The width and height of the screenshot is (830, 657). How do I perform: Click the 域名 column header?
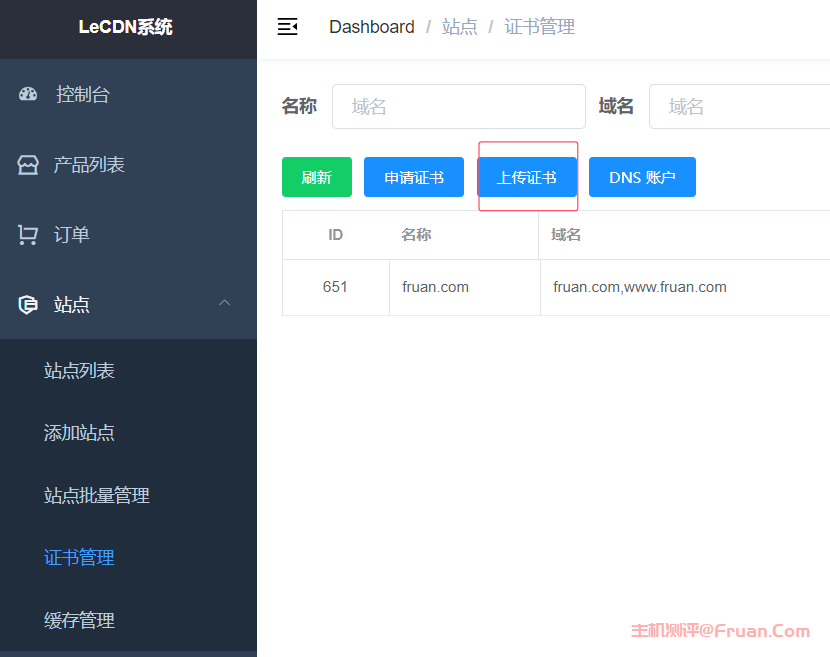click(684, 235)
